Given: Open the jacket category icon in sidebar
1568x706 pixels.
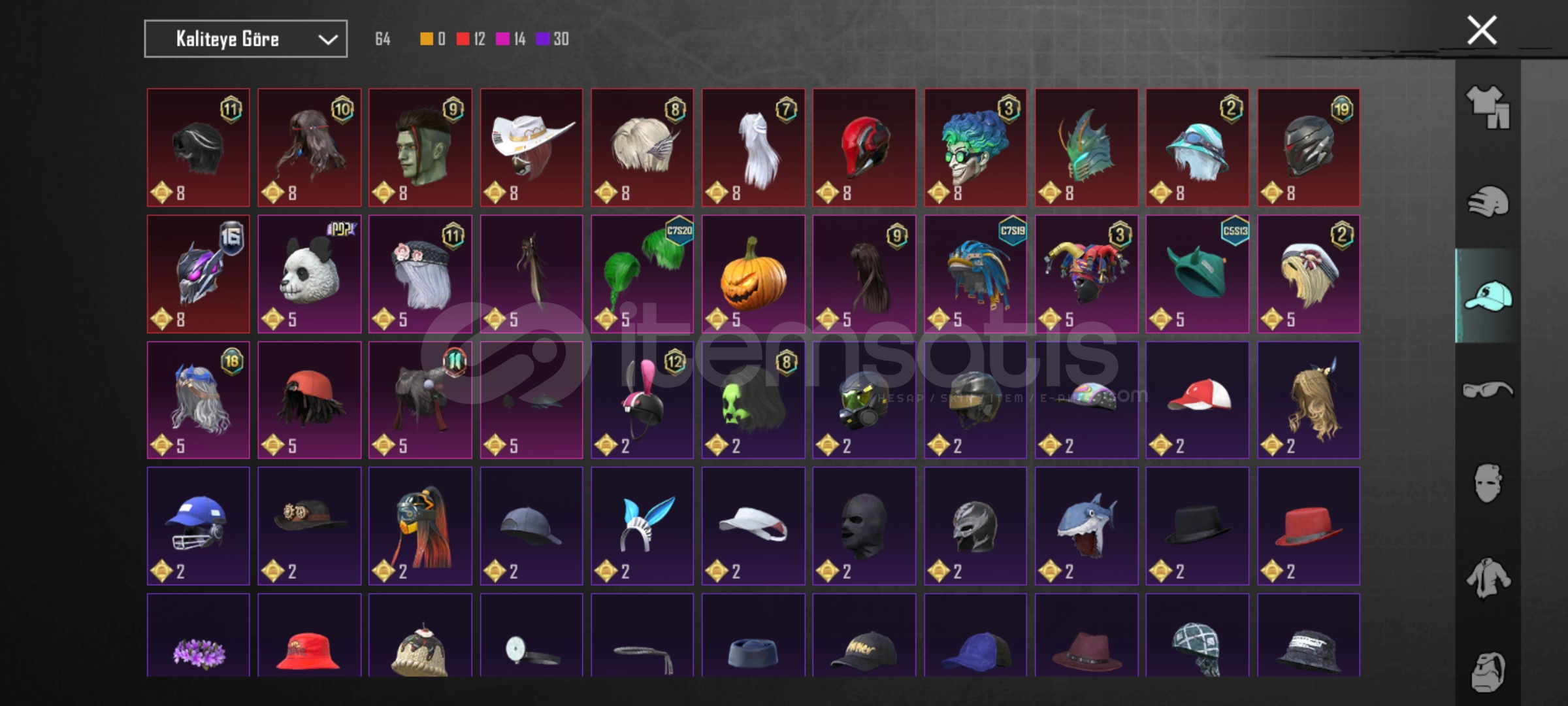Looking at the screenshot, I should pos(1488,578).
